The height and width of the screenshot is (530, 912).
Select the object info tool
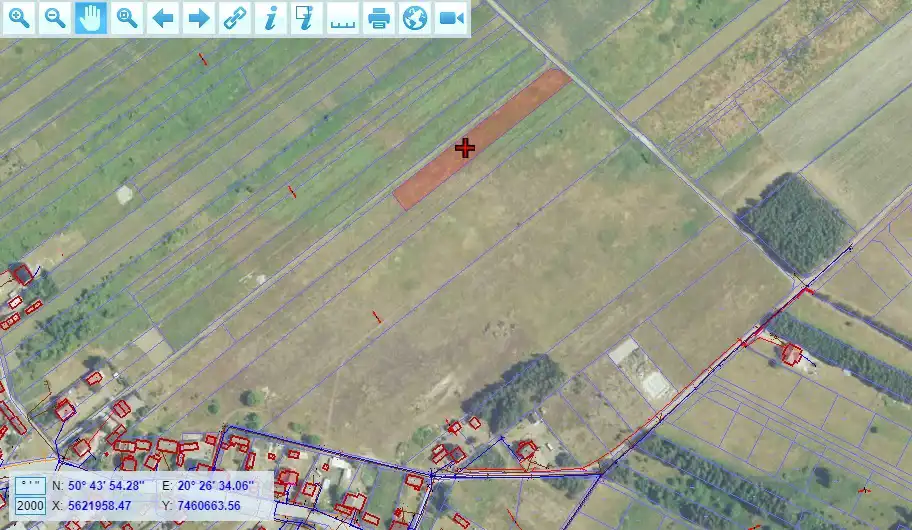coord(271,18)
